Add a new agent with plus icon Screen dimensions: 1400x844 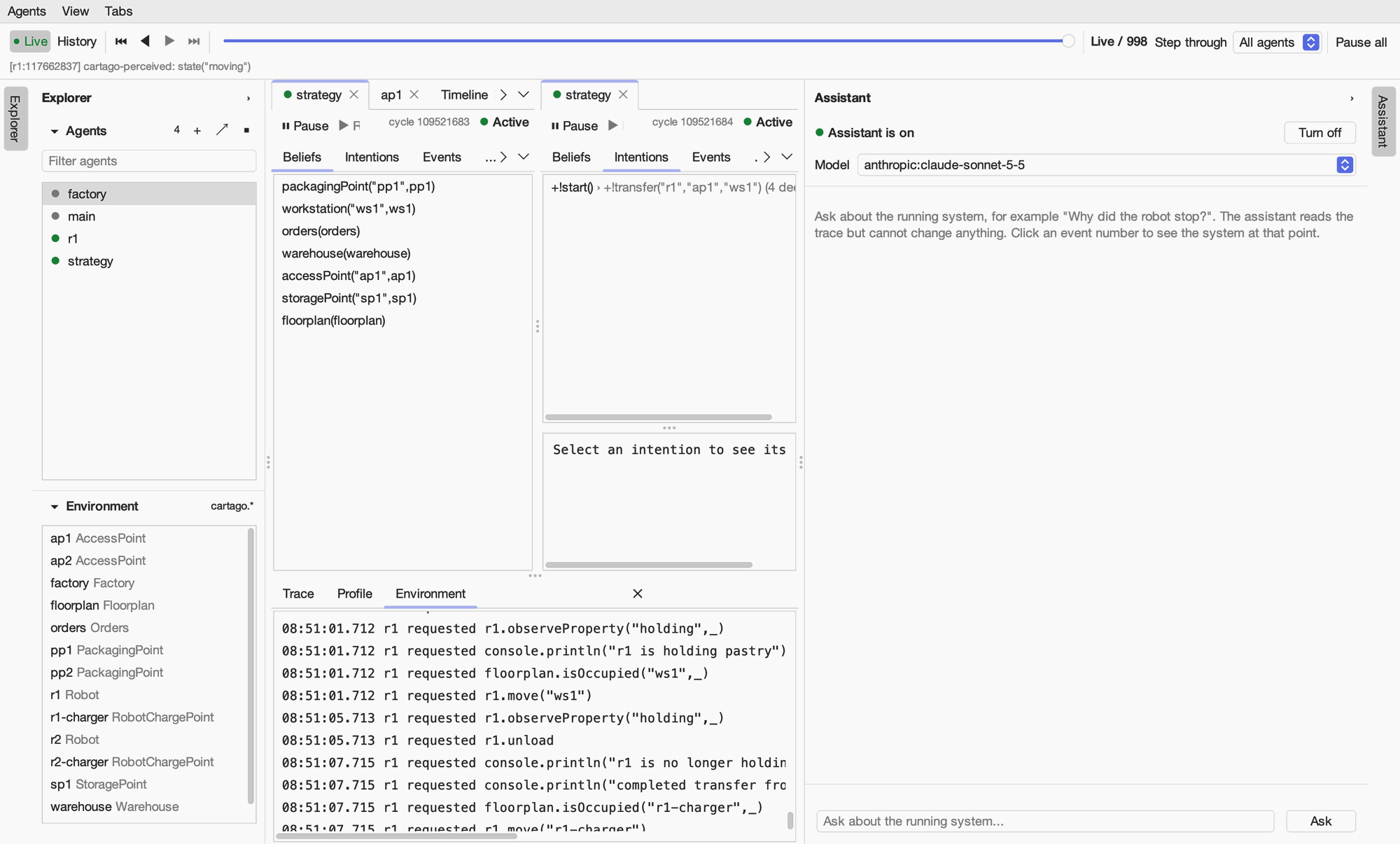click(x=197, y=131)
